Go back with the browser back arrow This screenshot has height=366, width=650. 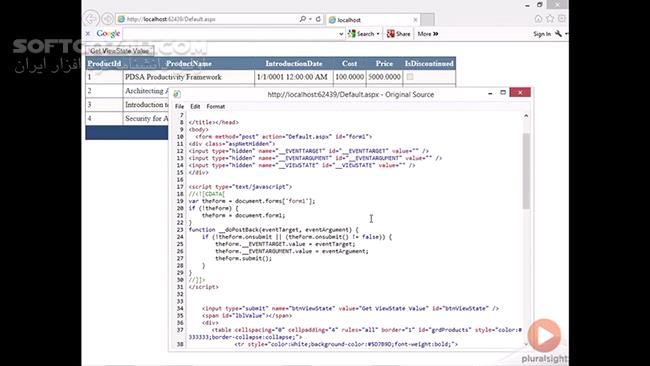point(91,19)
